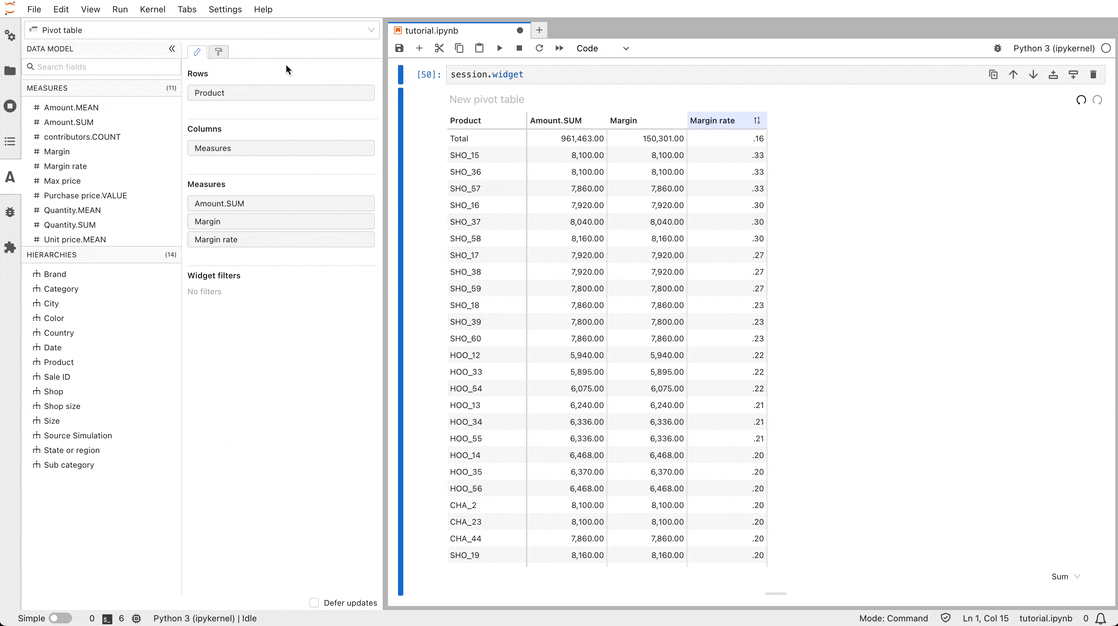The width and height of the screenshot is (1118, 626).
Task: Open the Kernel menu
Action: coord(152,9)
